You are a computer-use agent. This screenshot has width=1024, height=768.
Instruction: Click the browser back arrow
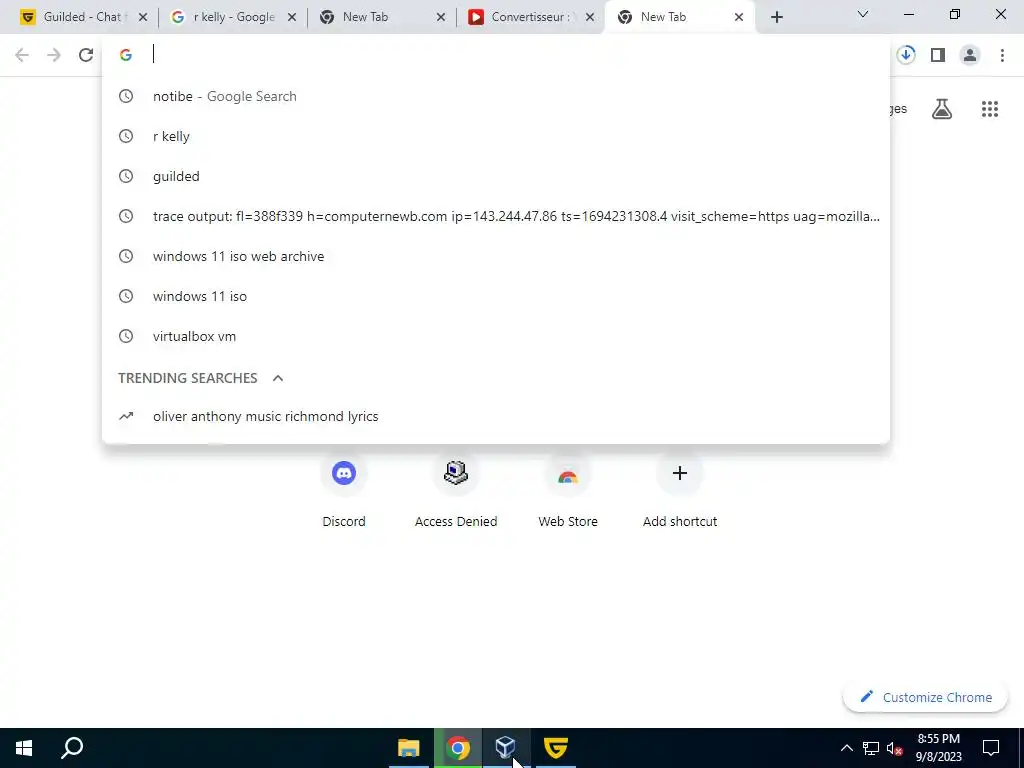point(22,55)
